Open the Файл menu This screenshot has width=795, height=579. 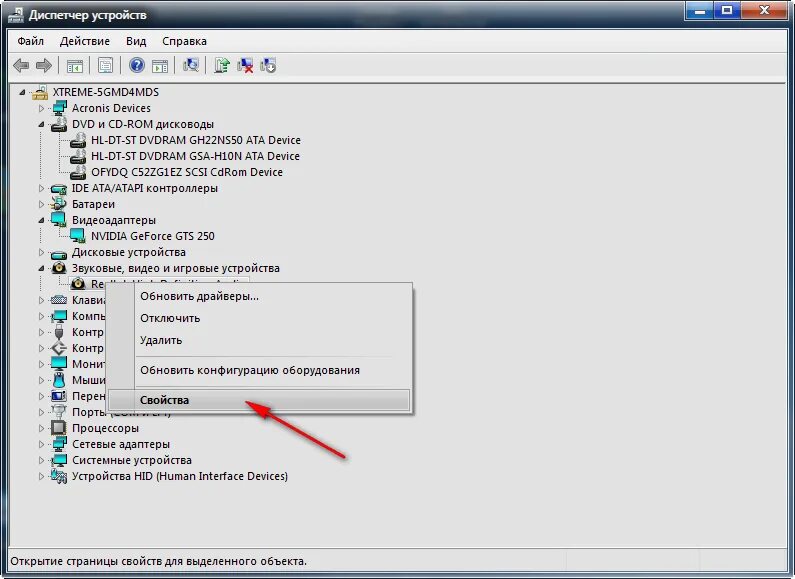(x=30, y=41)
